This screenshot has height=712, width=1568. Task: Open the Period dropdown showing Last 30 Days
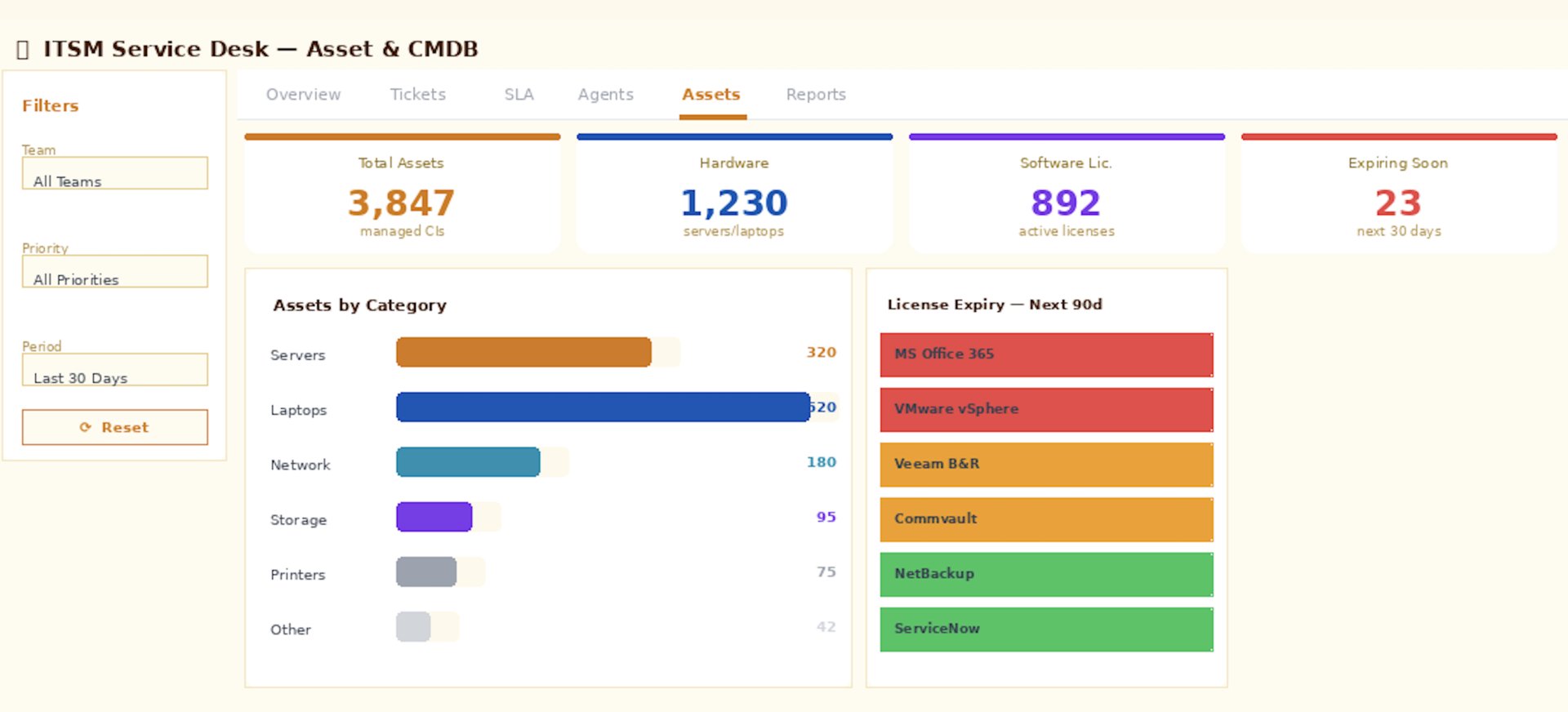coord(114,370)
